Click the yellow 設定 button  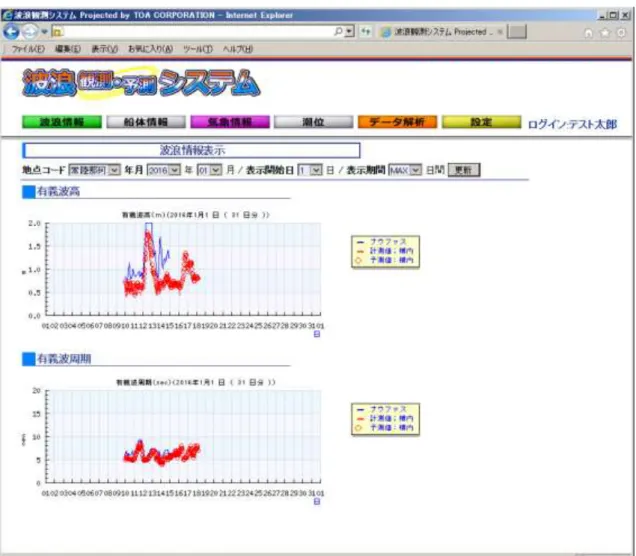coord(481,122)
